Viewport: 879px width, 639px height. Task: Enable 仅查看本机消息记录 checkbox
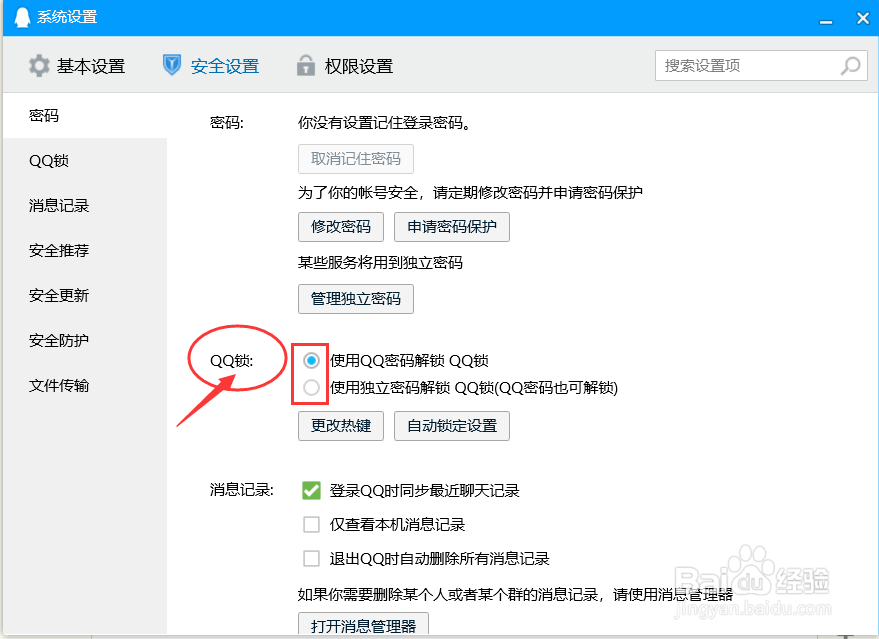pyautogui.click(x=311, y=525)
